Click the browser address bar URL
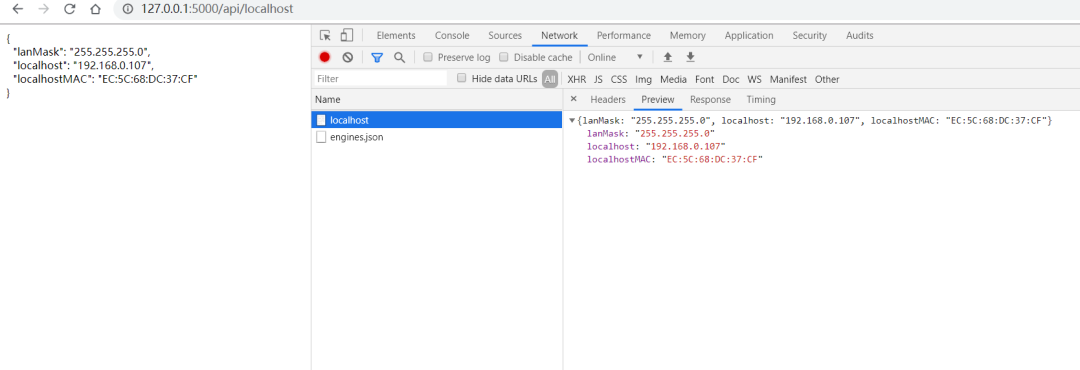The height and width of the screenshot is (370, 1080). click(x=217, y=10)
